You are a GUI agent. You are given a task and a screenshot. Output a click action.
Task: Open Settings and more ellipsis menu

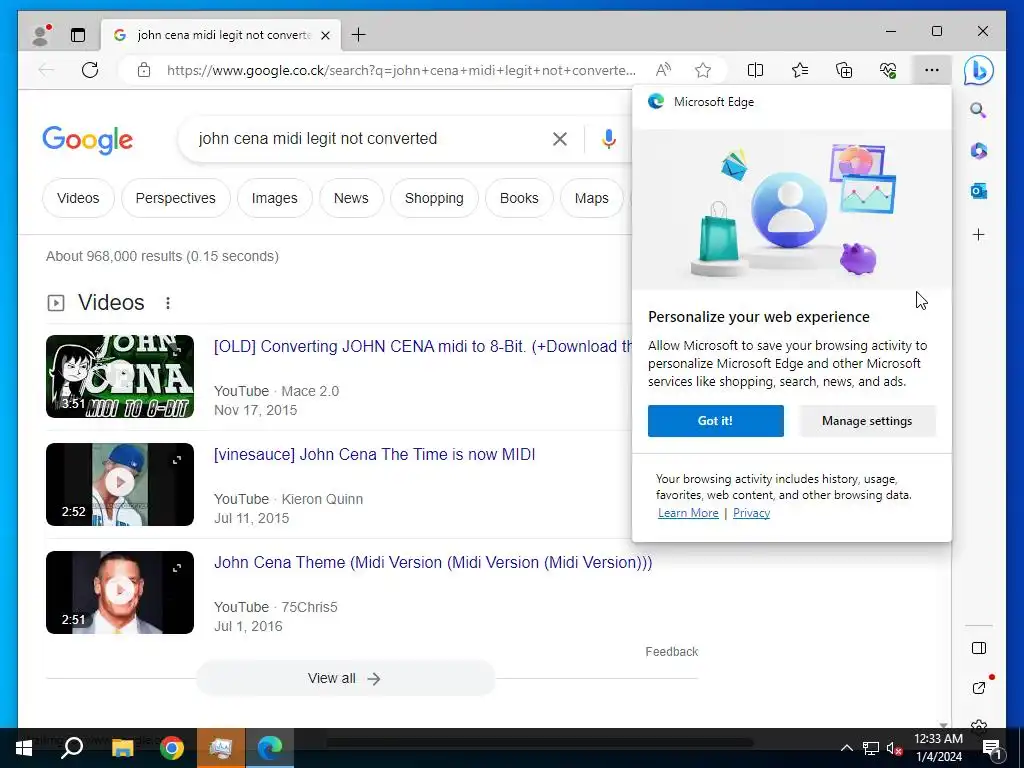coord(932,70)
